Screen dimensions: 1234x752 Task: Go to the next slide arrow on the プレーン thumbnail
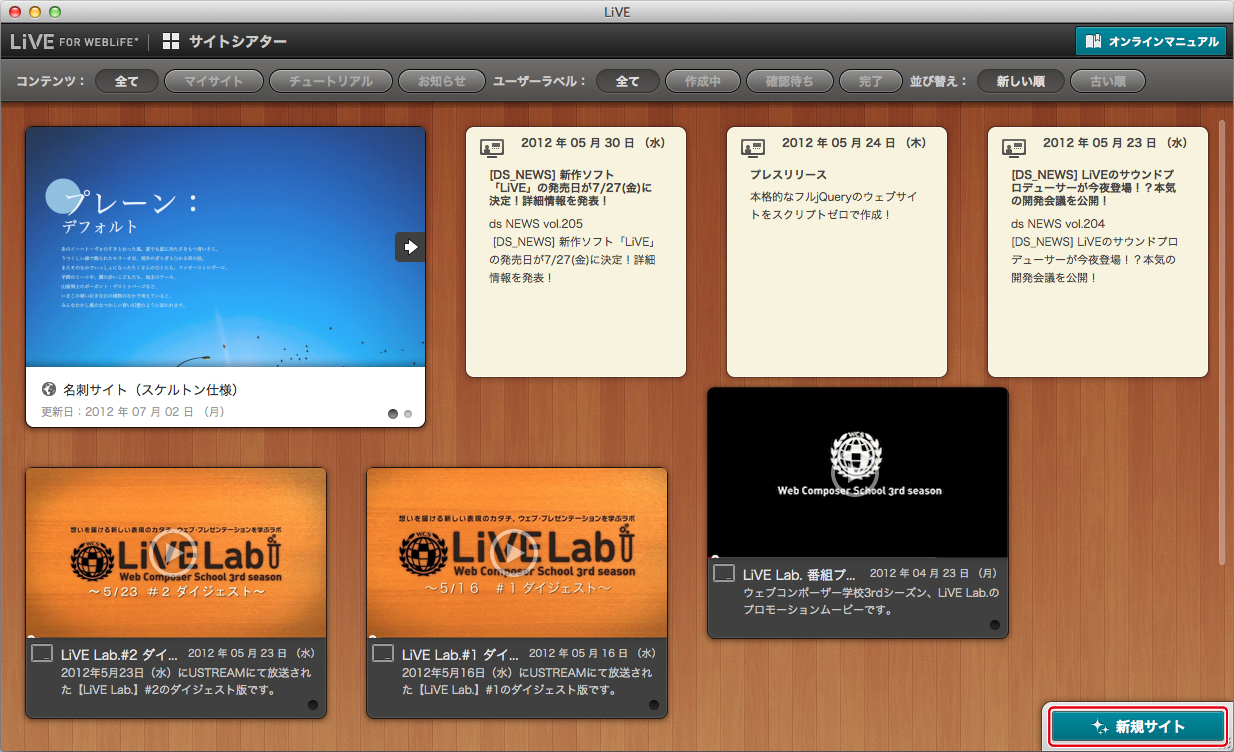click(410, 247)
